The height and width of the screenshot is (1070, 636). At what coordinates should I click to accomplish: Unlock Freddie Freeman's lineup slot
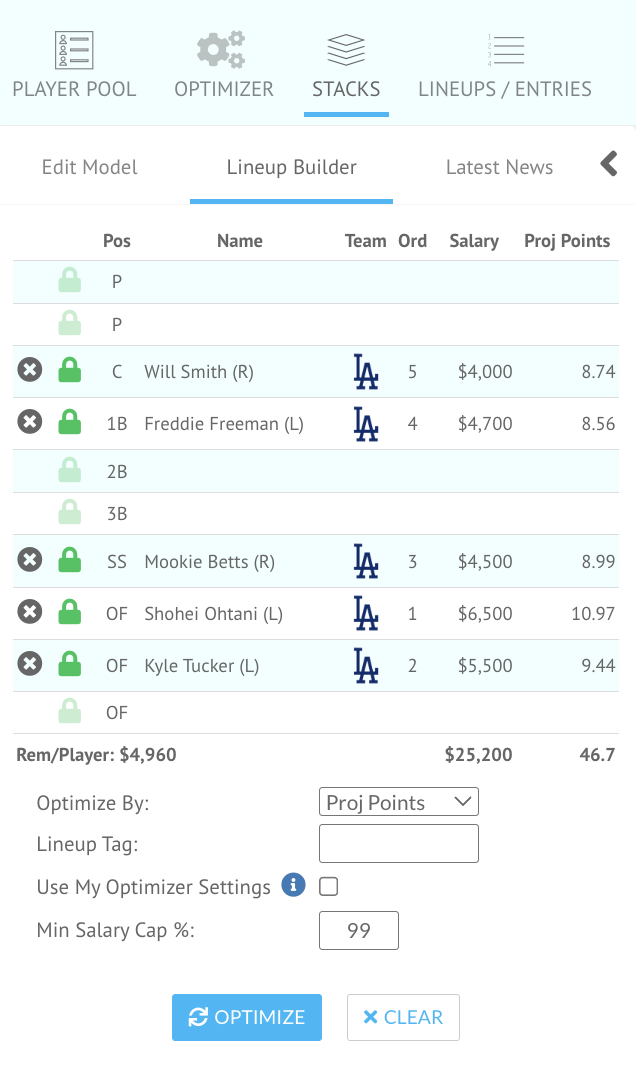click(x=69, y=423)
